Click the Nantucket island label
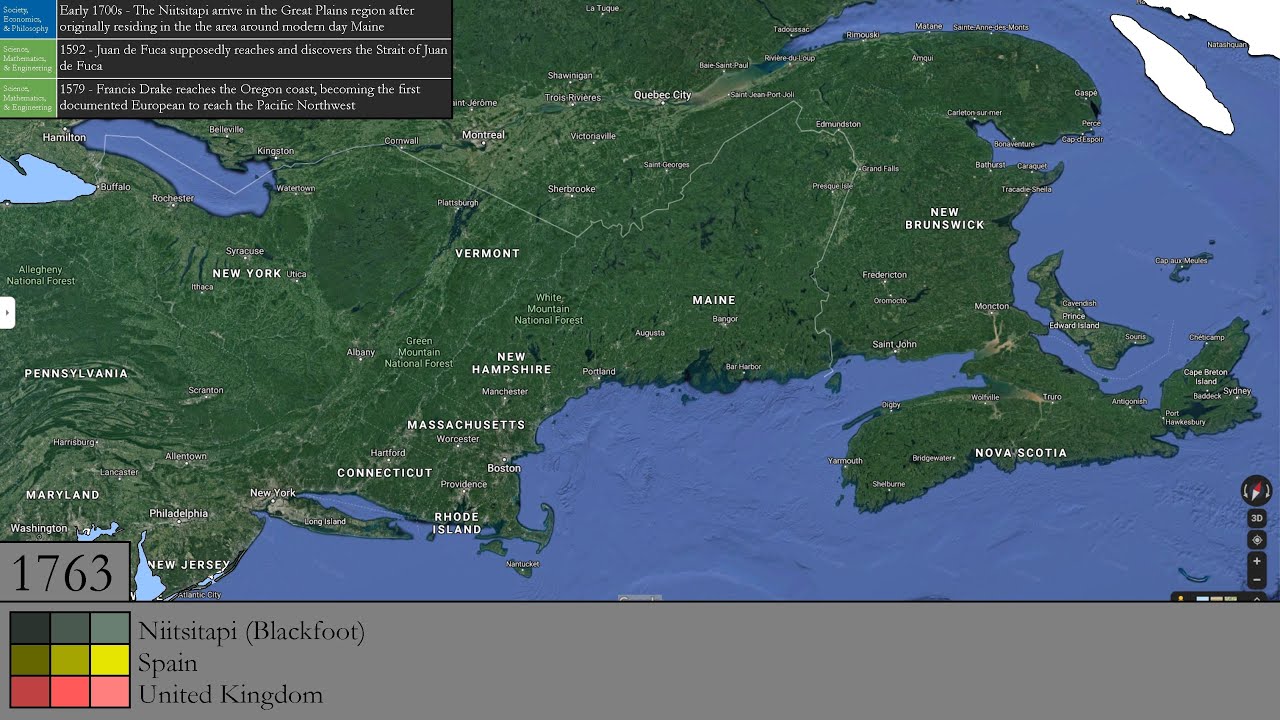 click(x=523, y=564)
